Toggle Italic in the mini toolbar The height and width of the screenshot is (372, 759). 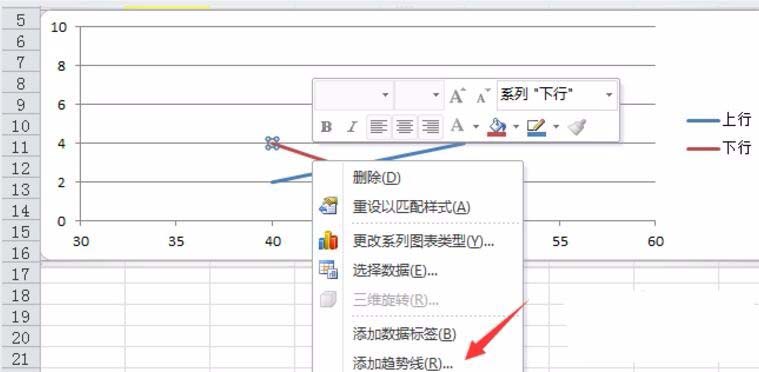coord(352,127)
